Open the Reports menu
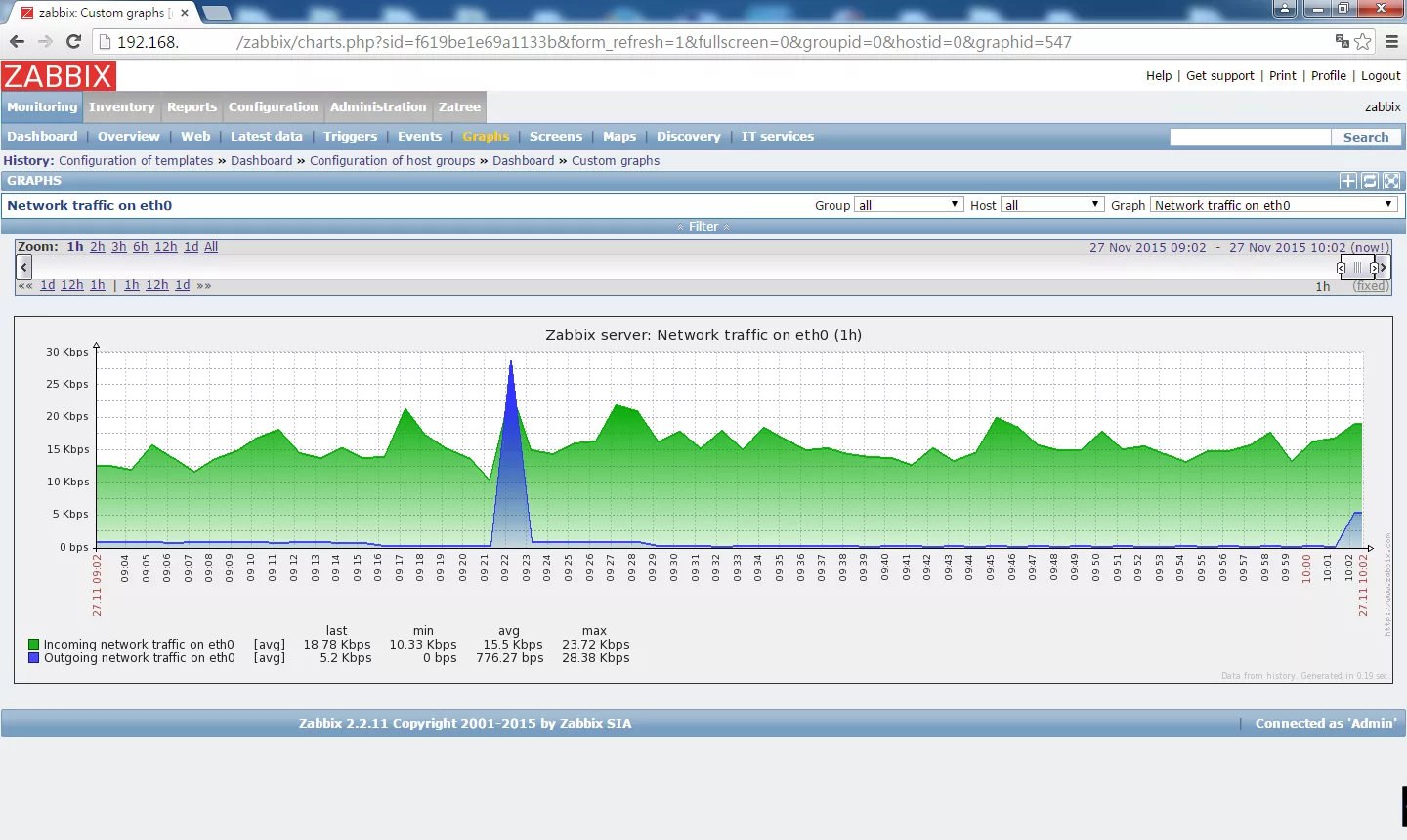 pyautogui.click(x=192, y=107)
